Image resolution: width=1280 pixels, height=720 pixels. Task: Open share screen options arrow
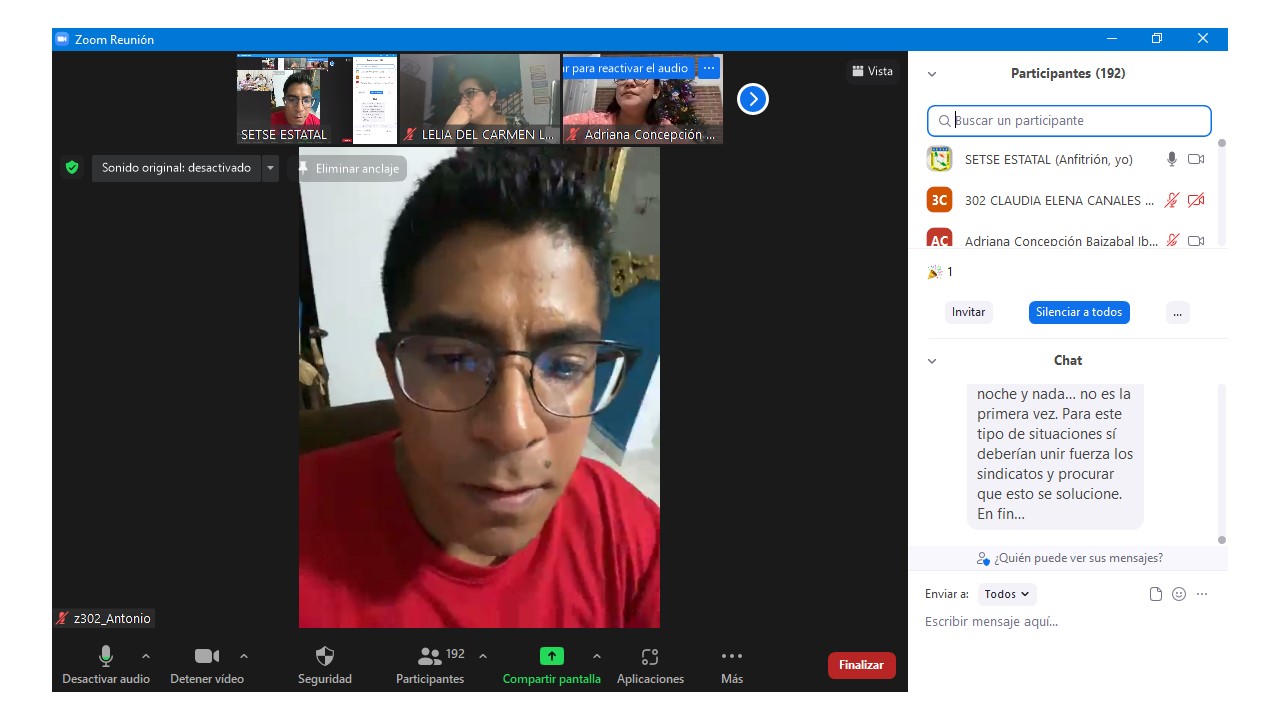597,656
